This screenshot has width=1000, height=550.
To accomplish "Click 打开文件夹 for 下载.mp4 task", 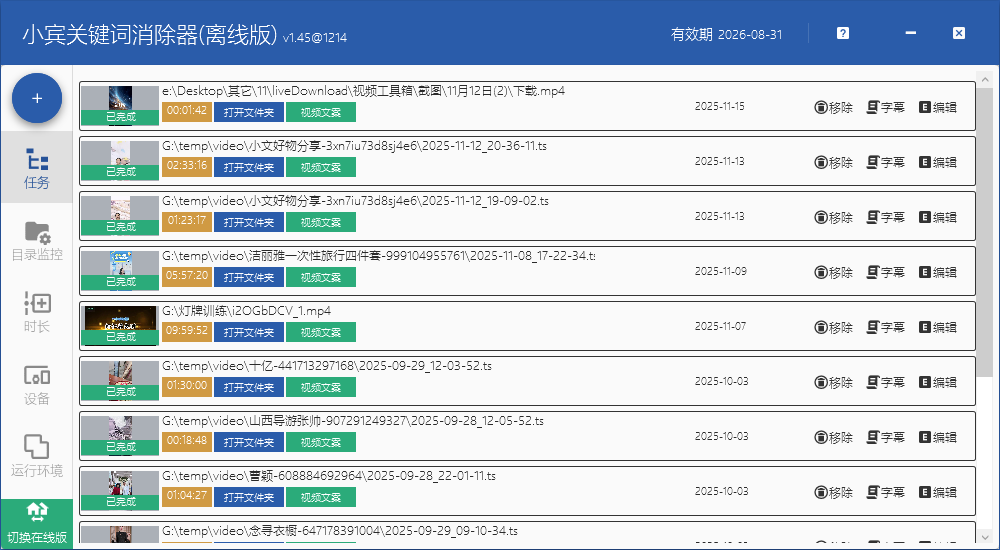I will click(248, 111).
